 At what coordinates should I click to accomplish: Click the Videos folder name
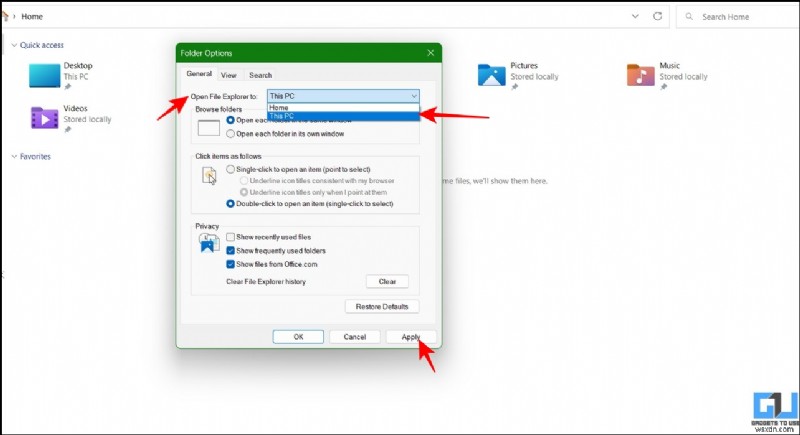tap(76, 108)
